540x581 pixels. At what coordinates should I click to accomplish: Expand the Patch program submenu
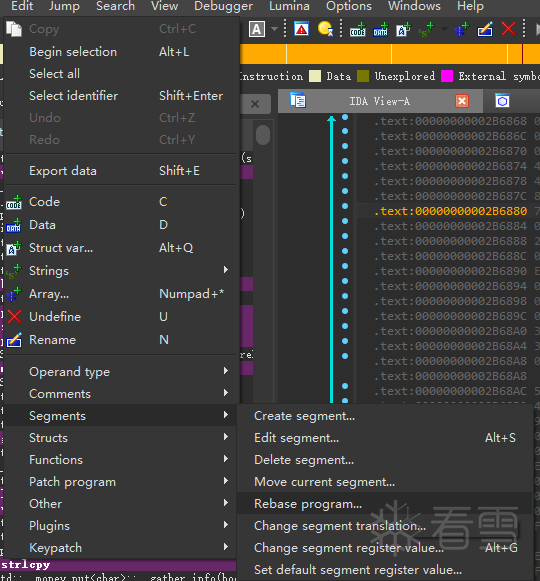(x=121, y=482)
